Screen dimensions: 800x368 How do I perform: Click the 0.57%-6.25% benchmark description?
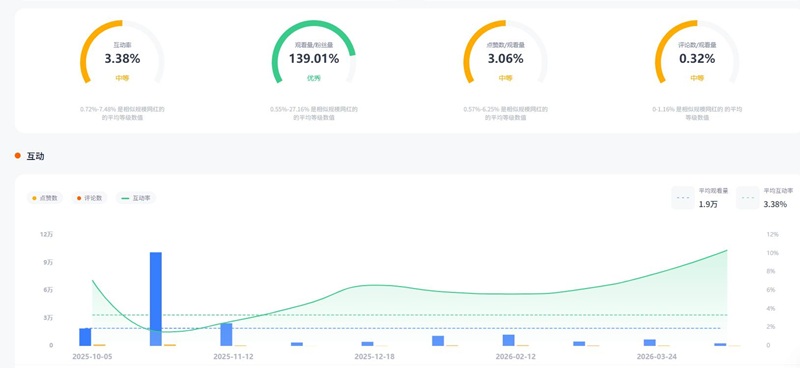[506, 113]
